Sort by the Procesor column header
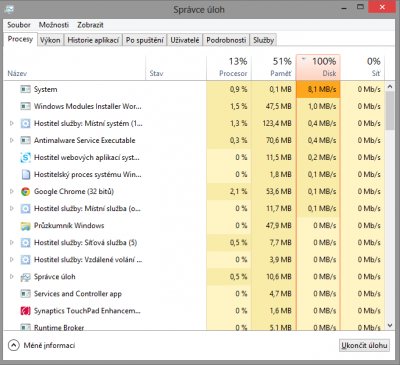 (x=229, y=68)
